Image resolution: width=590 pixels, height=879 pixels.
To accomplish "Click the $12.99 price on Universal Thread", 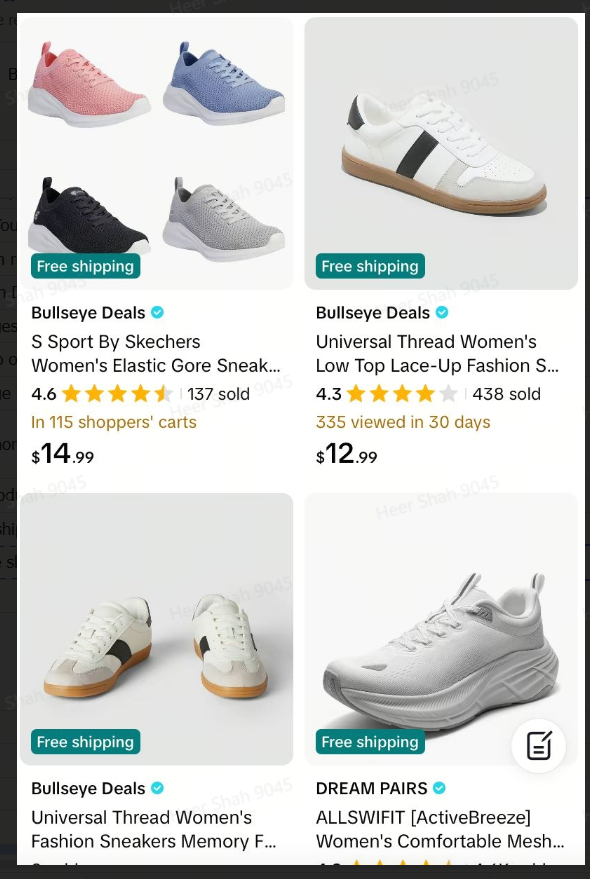I will tap(347, 454).
